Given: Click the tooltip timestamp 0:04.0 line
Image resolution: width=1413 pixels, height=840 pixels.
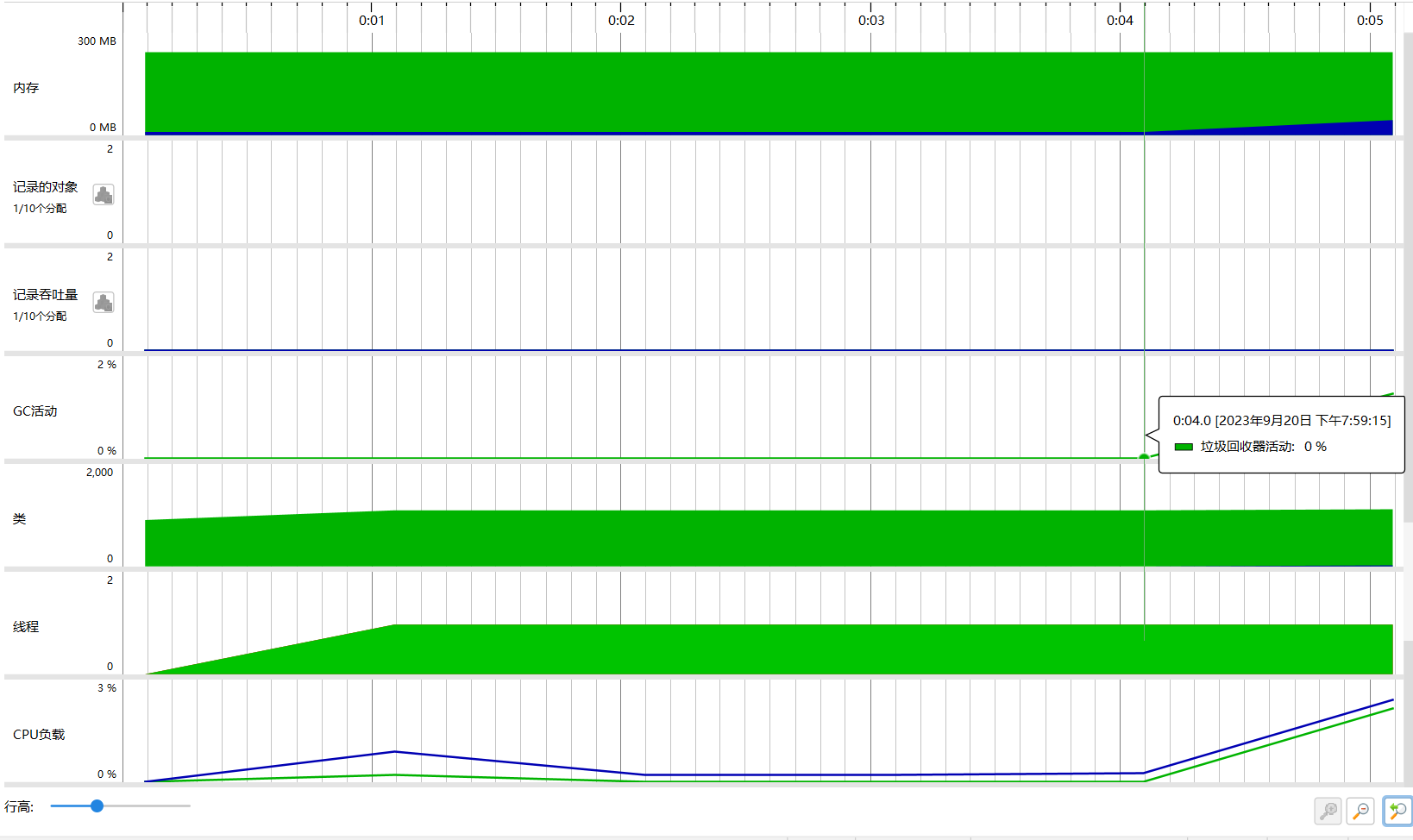Looking at the screenshot, I should [x=1282, y=421].
